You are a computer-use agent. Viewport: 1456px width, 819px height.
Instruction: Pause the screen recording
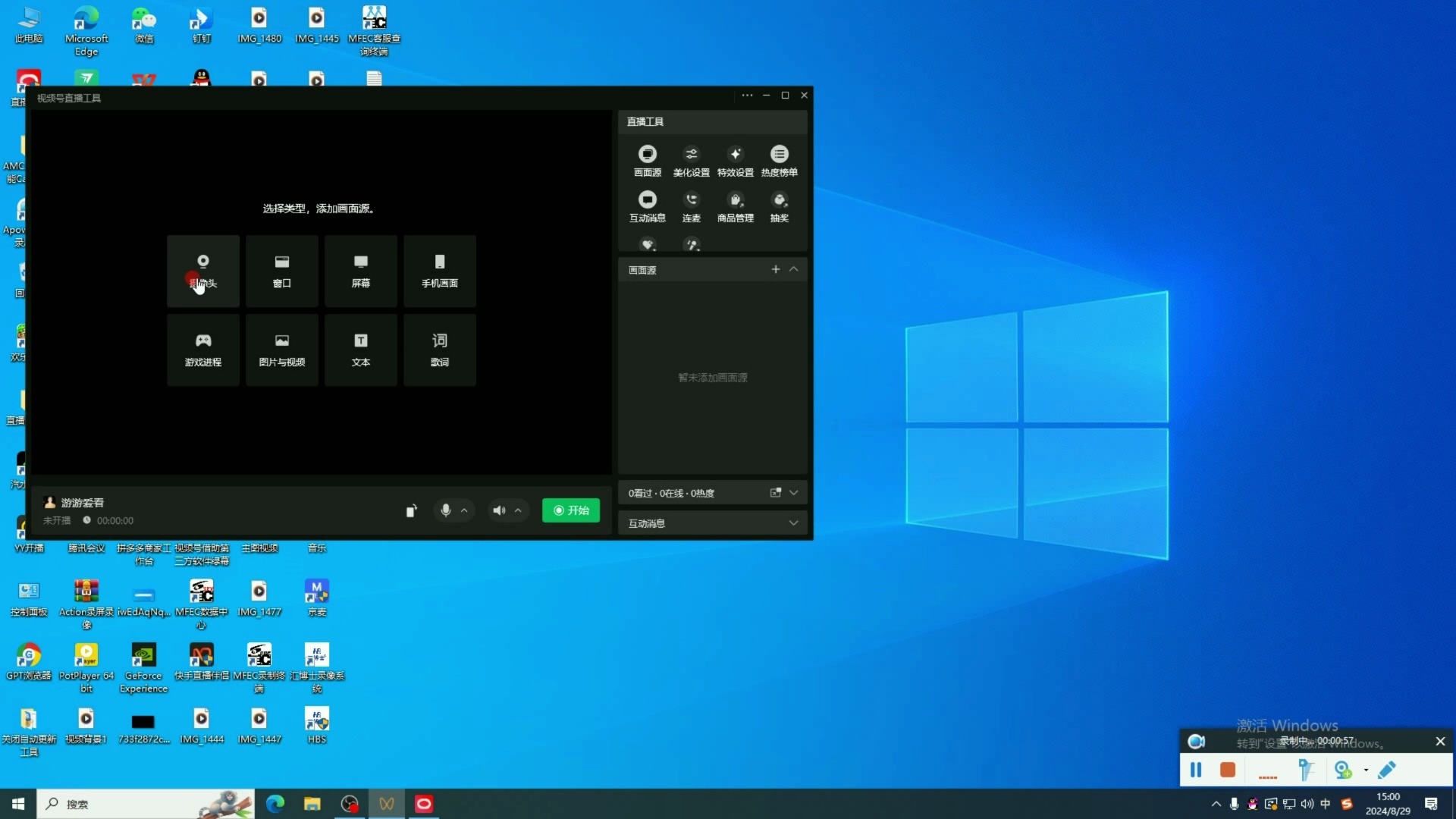tap(1196, 770)
